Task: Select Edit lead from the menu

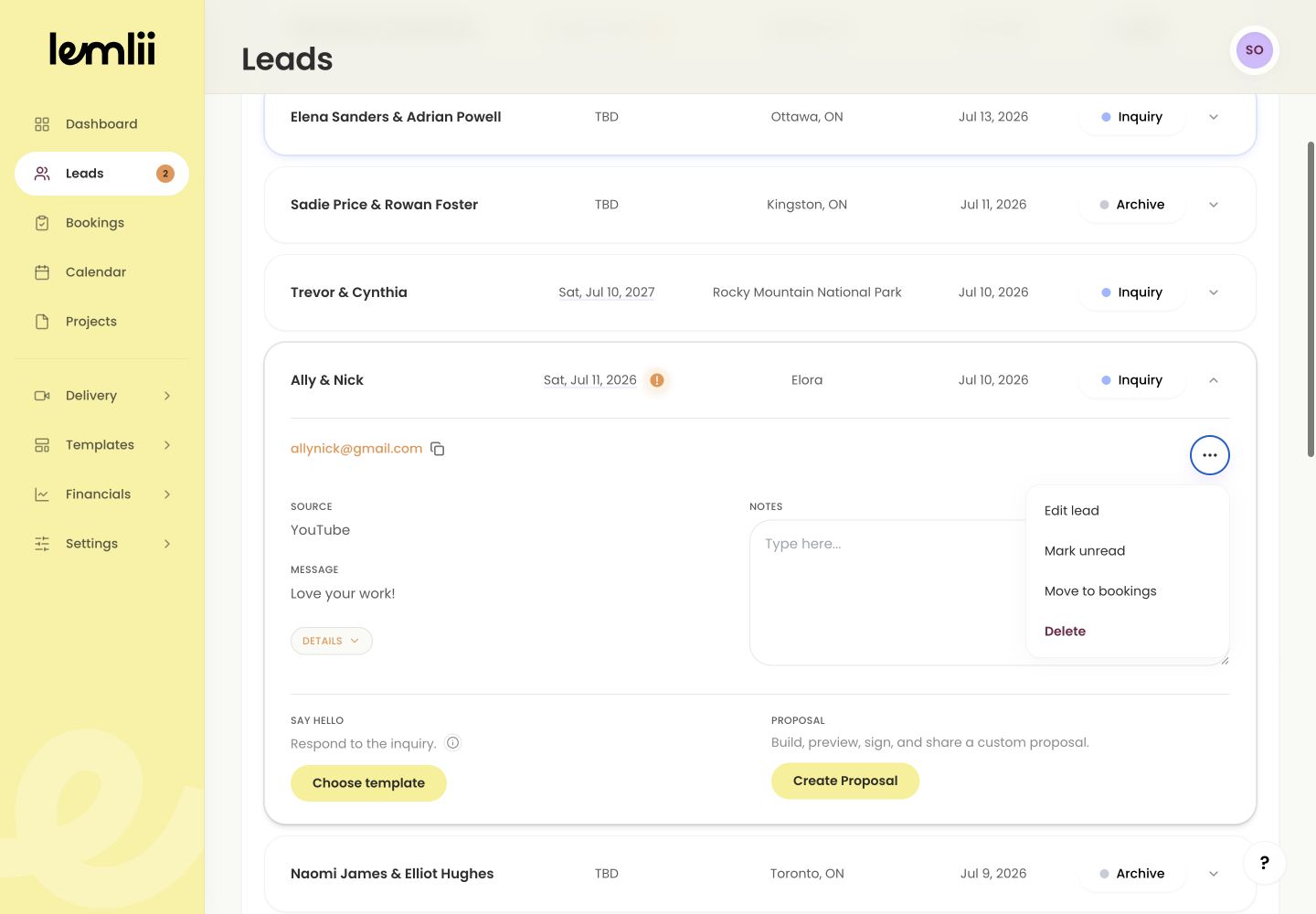Action: (x=1128, y=511)
